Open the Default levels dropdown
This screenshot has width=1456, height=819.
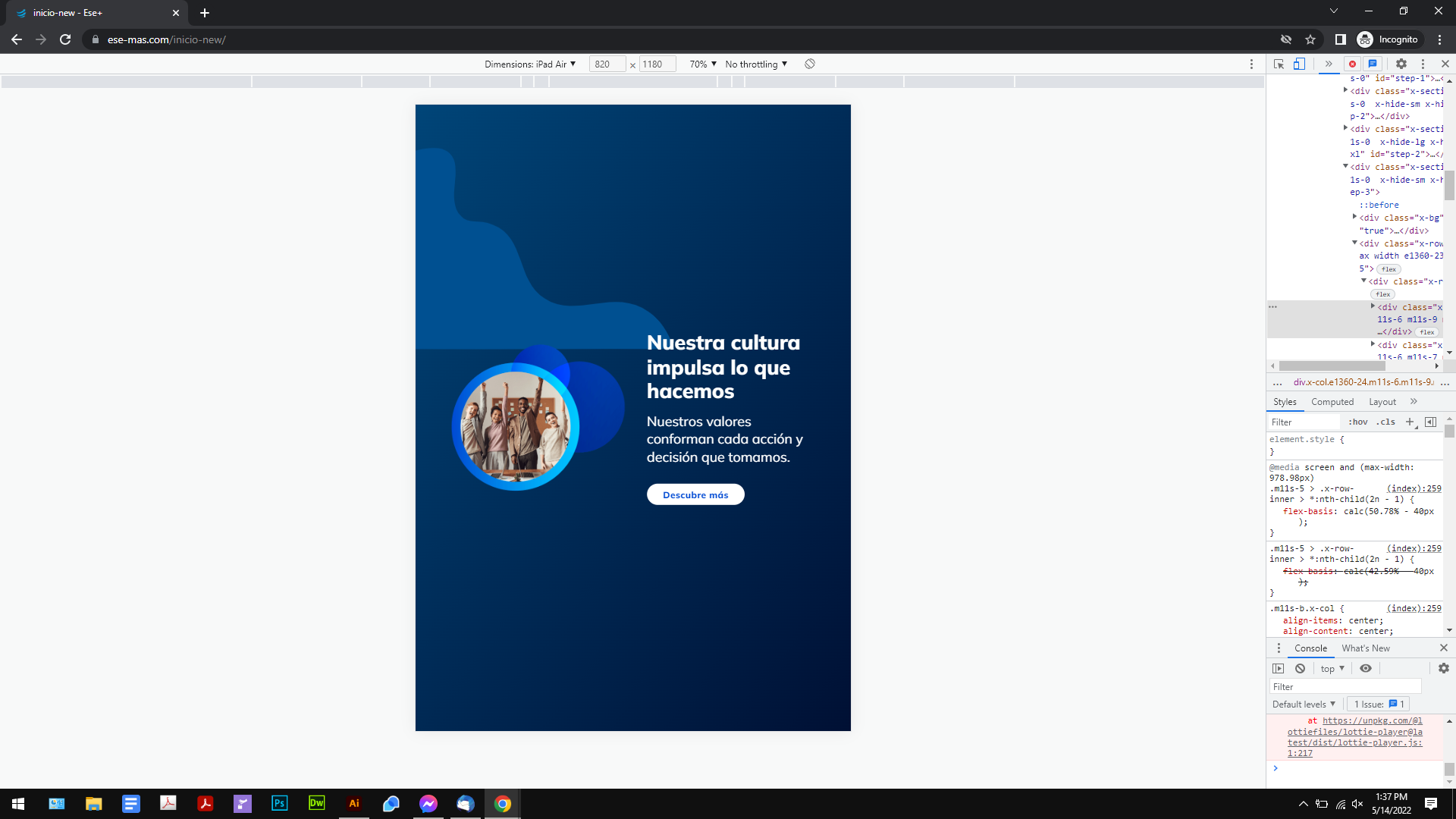pos(1304,704)
